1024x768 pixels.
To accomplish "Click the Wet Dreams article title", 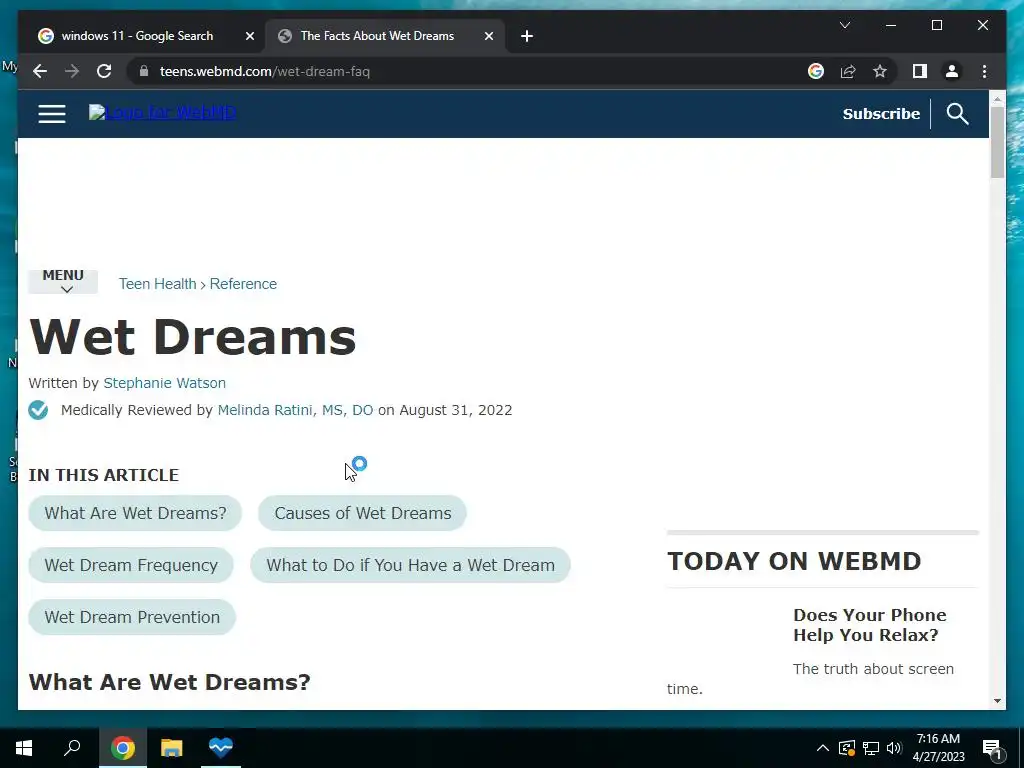I will coord(193,337).
